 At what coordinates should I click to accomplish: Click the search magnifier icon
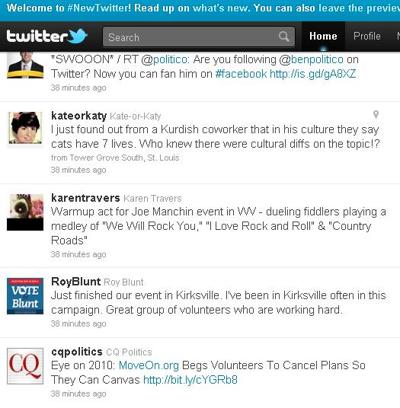(x=284, y=36)
